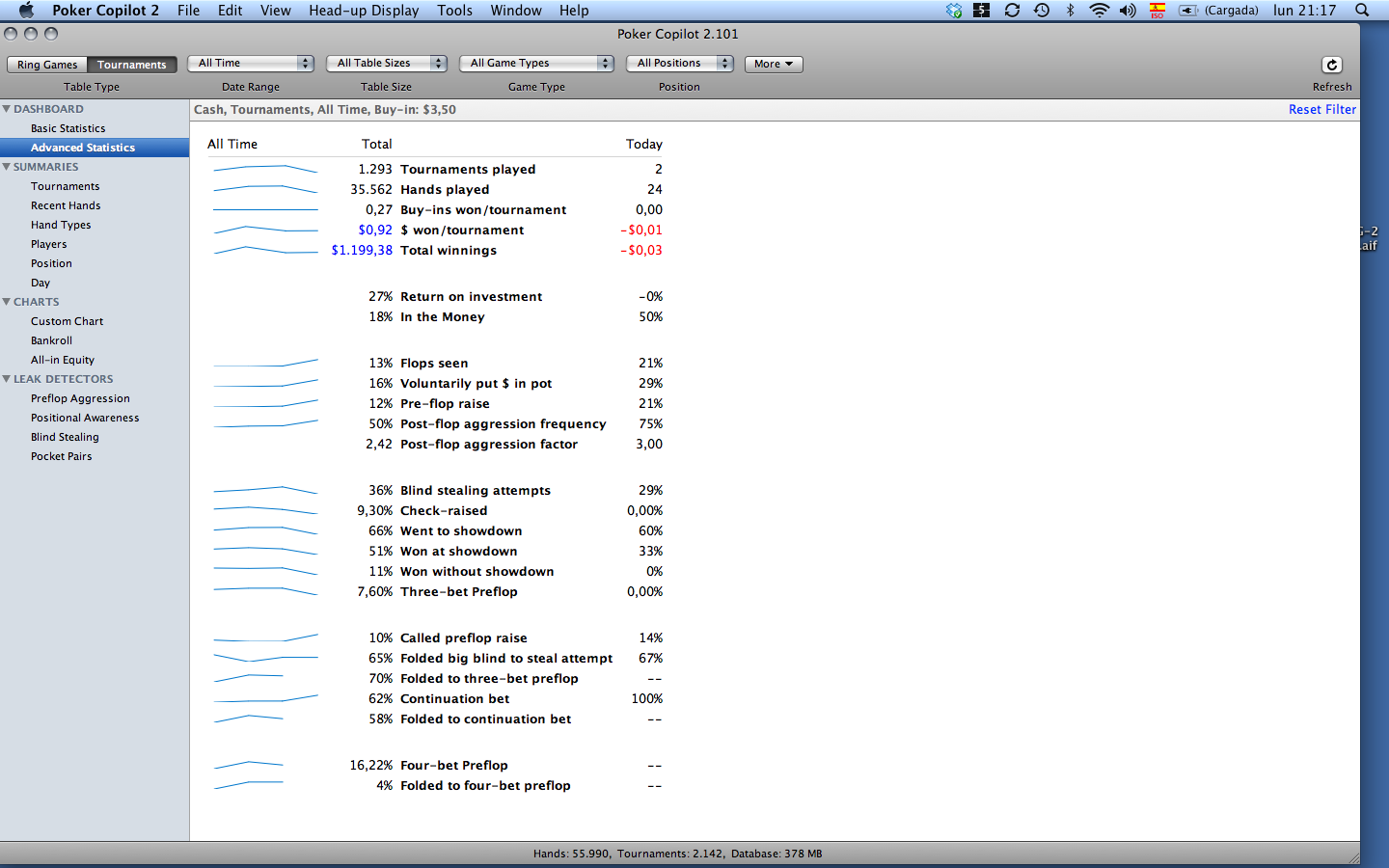The height and width of the screenshot is (868, 1389).
Task: Open the View menu
Action: tap(275, 10)
